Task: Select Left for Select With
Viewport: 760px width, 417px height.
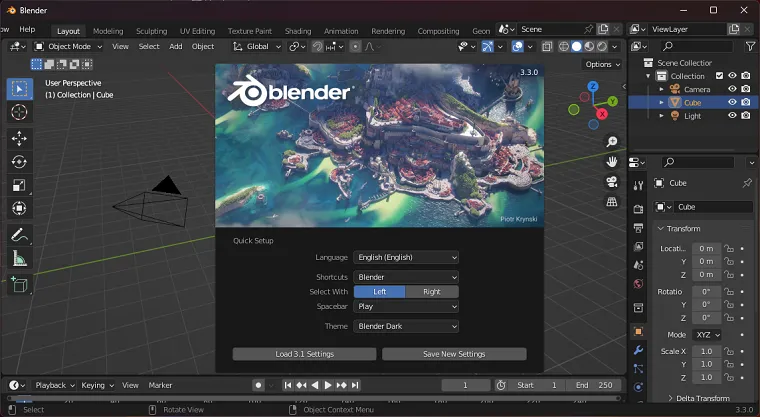Action: 380,291
